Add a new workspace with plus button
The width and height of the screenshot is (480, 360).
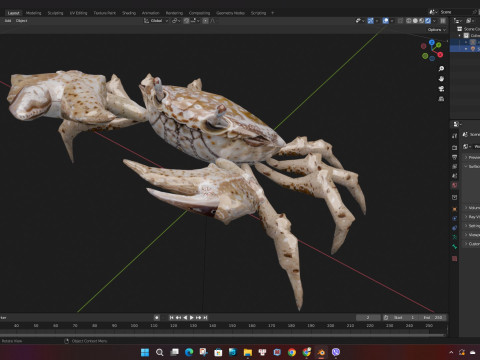click(272, 13)
